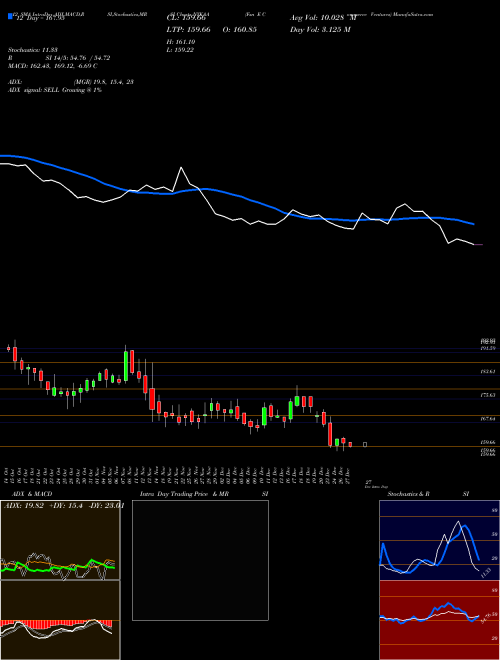Viewport: 500px width, 660px height.
Task: Click the 'Stochastics & R' panel title
Action: (409, 494)
